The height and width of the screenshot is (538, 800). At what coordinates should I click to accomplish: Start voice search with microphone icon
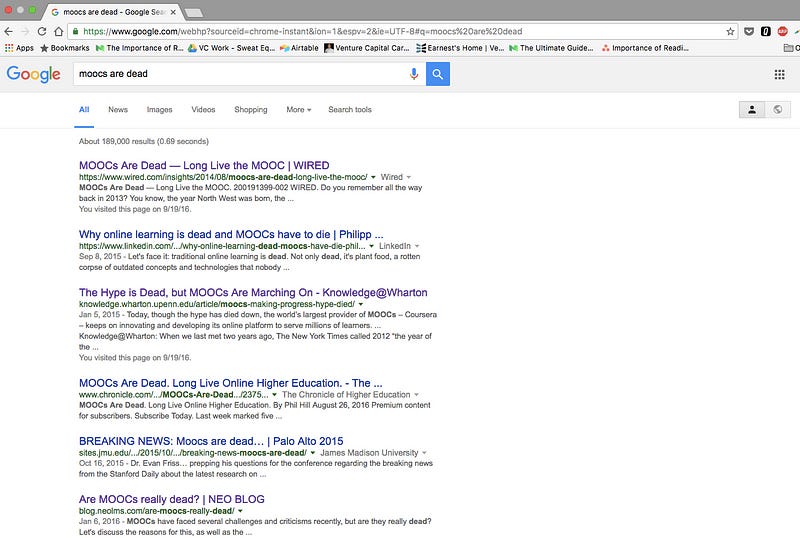(x=414, y=74)
